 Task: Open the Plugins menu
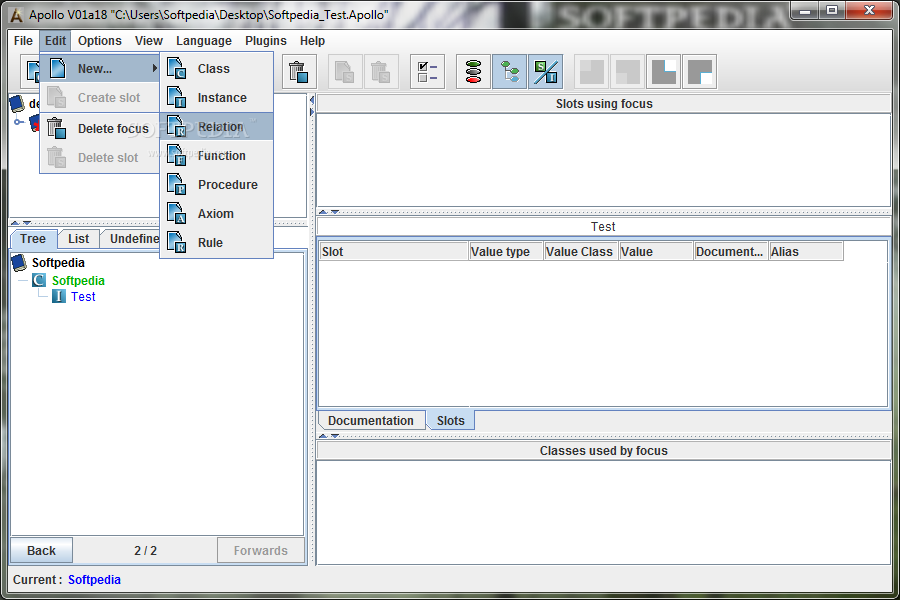click(x=266, y=41)
